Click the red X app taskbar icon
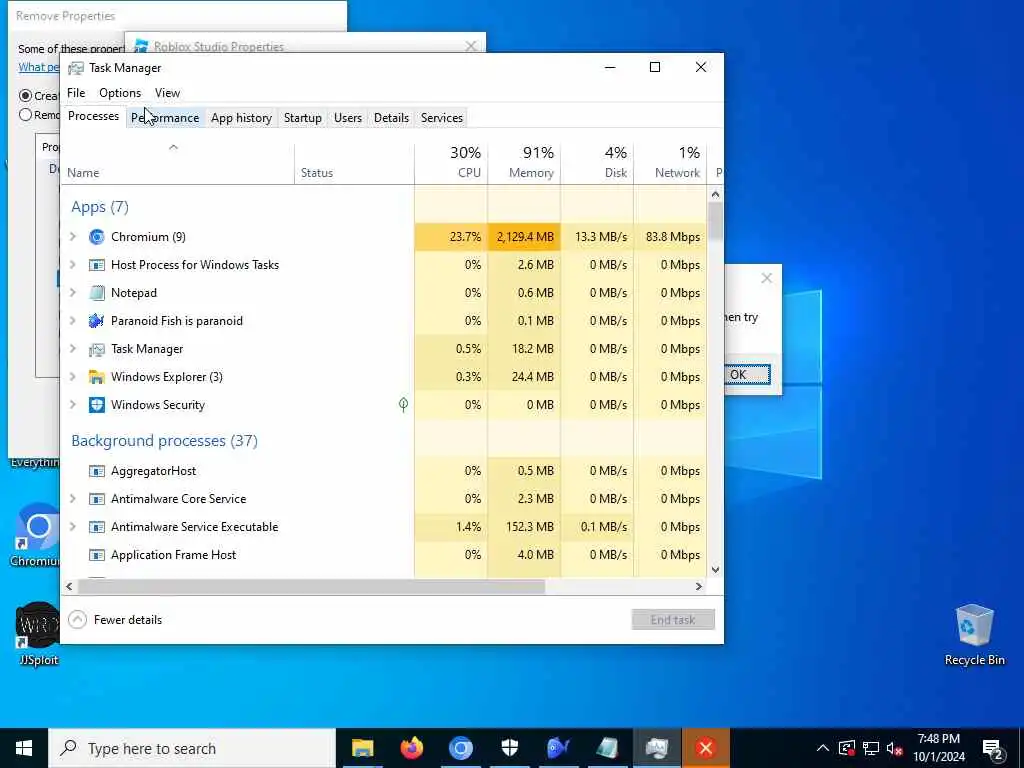The height and width of the screenshot is (768, 1024). pos(705,748)
